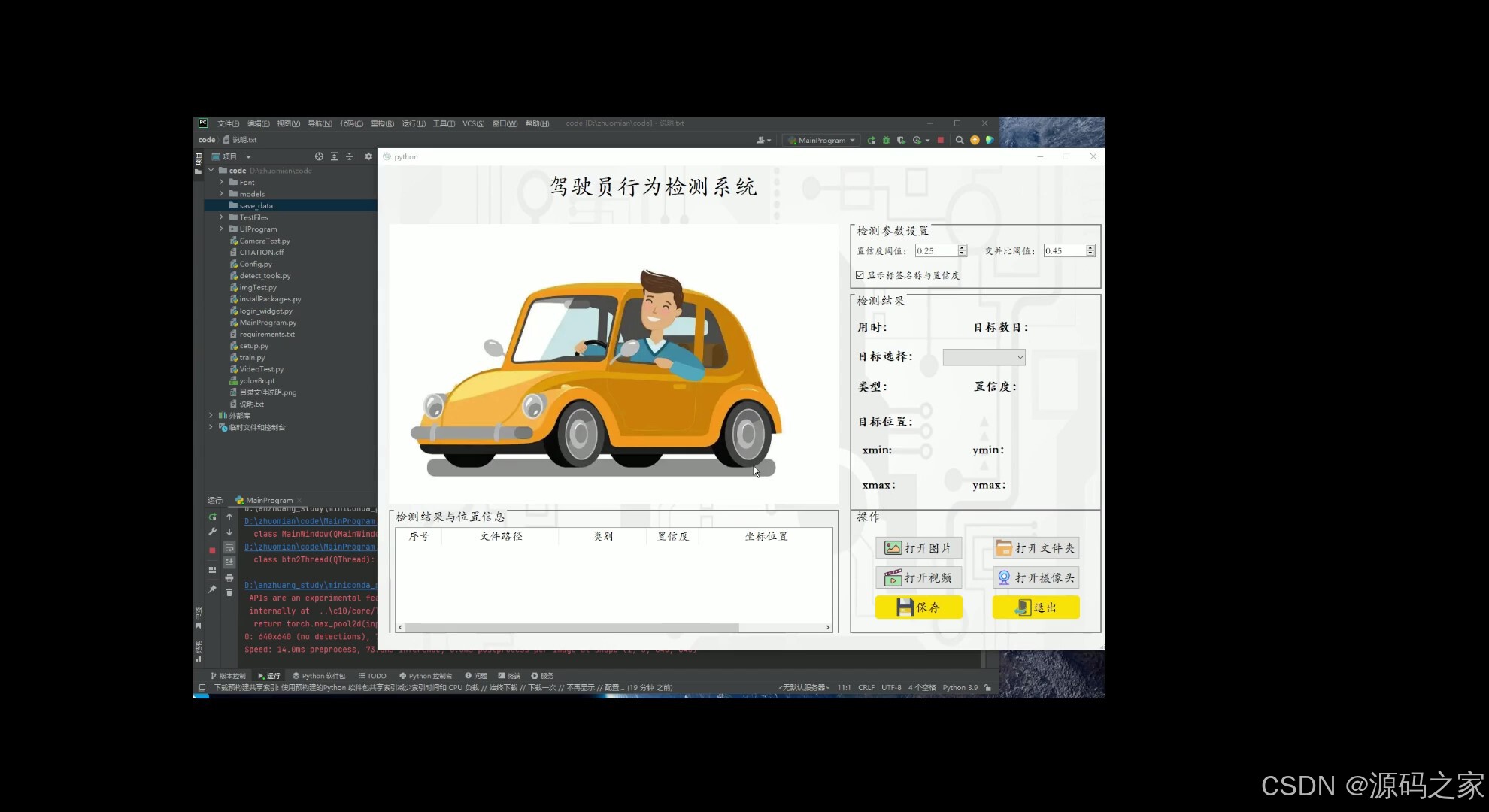Open the MainProgram run configuration dropdown
Screen dimensions: 1489x812
(820, 140)
